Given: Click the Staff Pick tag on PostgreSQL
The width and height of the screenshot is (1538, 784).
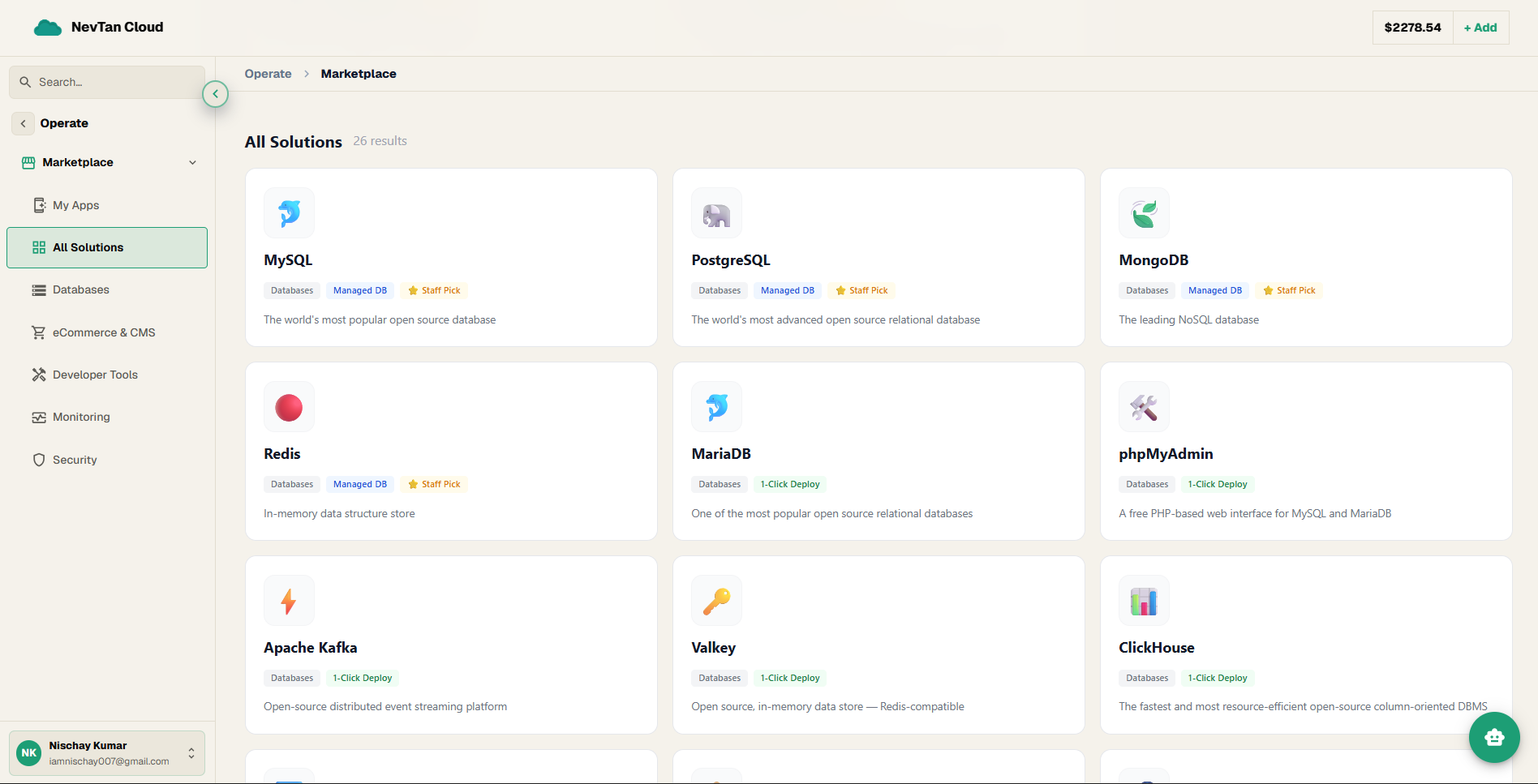Looking at the screenshot, I should coord(861,290).
